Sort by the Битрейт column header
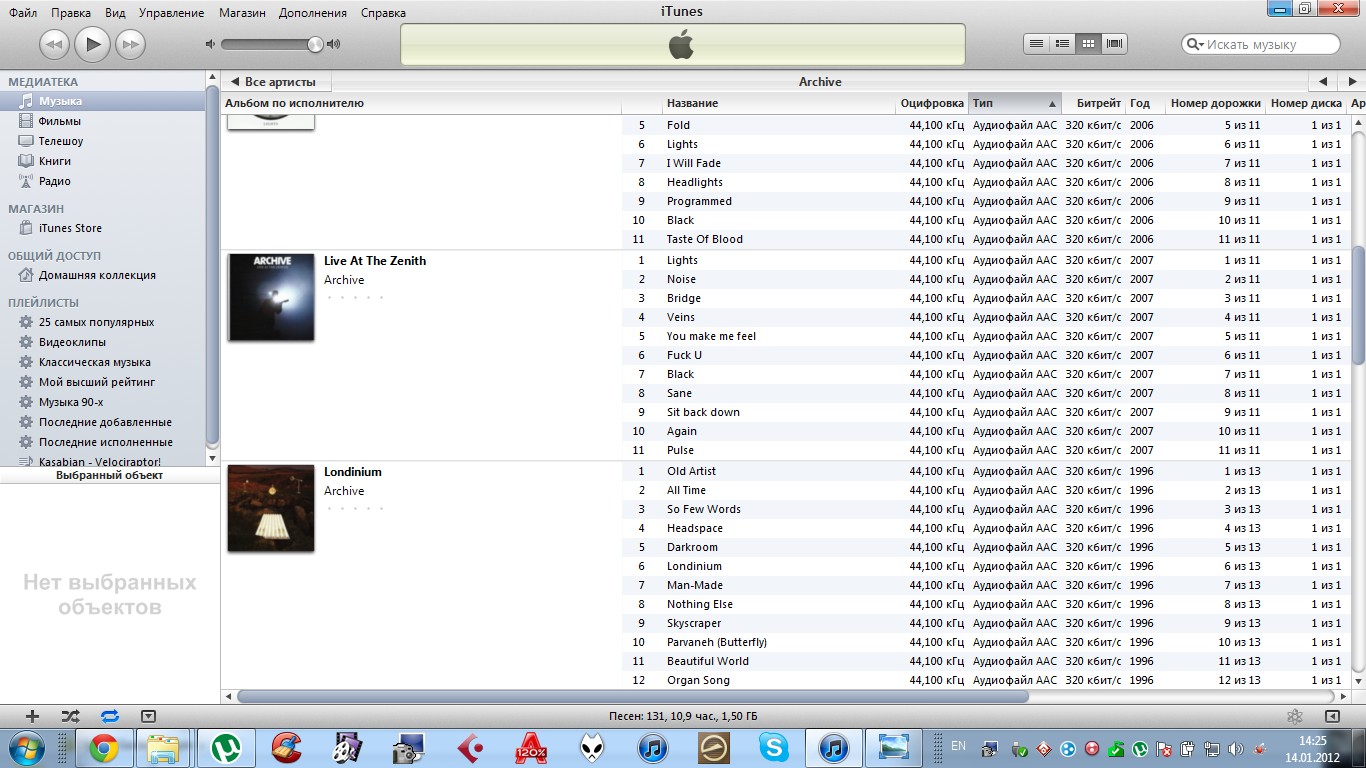Image resolution: width=1366 pixels, height=768 pixels. [x=1093, y=103]
